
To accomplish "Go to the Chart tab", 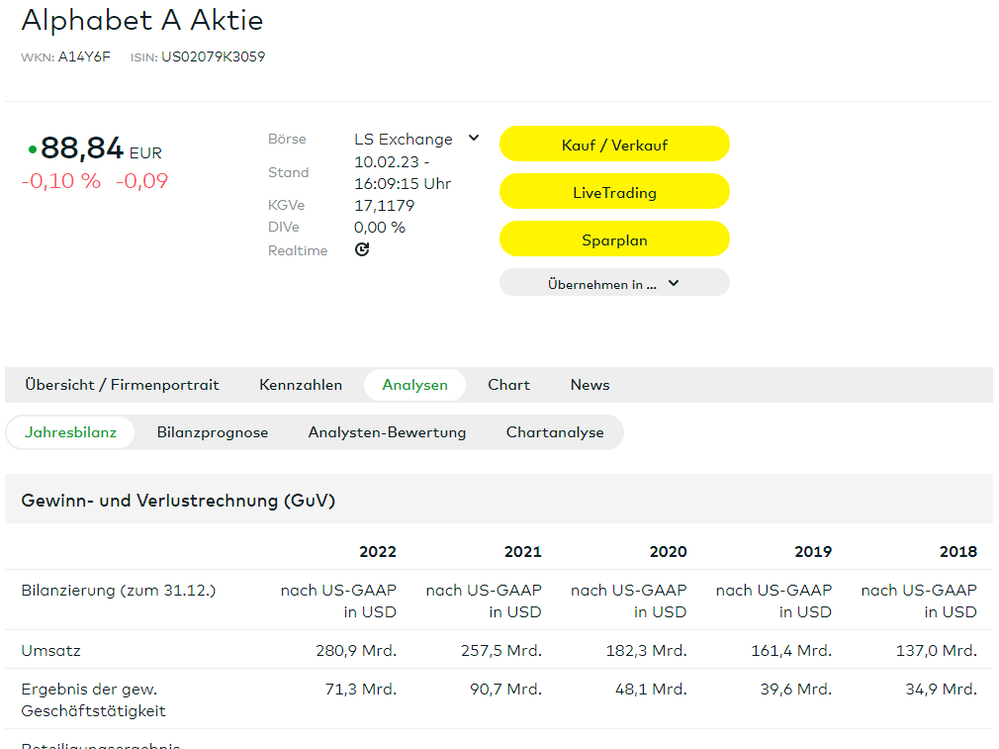I will [509, 385].
